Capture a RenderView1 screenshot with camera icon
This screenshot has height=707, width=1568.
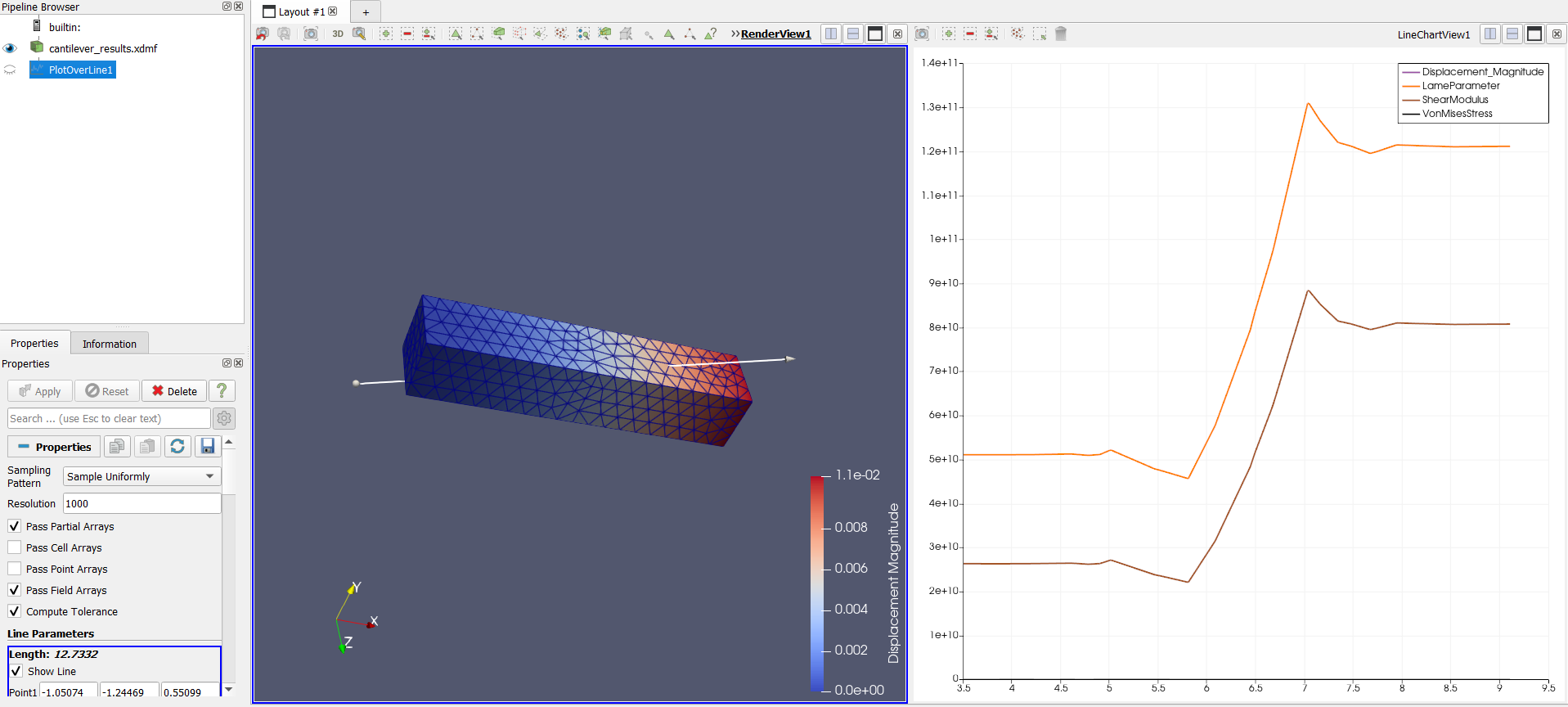tap(311, 34)
